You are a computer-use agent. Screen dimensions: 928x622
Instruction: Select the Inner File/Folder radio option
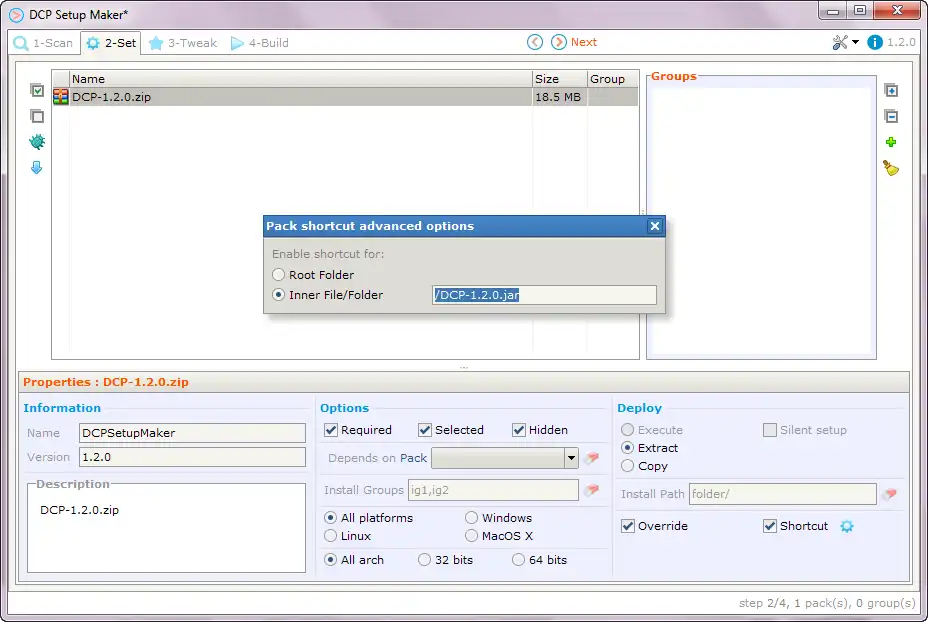pyautogui.click(x=279, y=295)
